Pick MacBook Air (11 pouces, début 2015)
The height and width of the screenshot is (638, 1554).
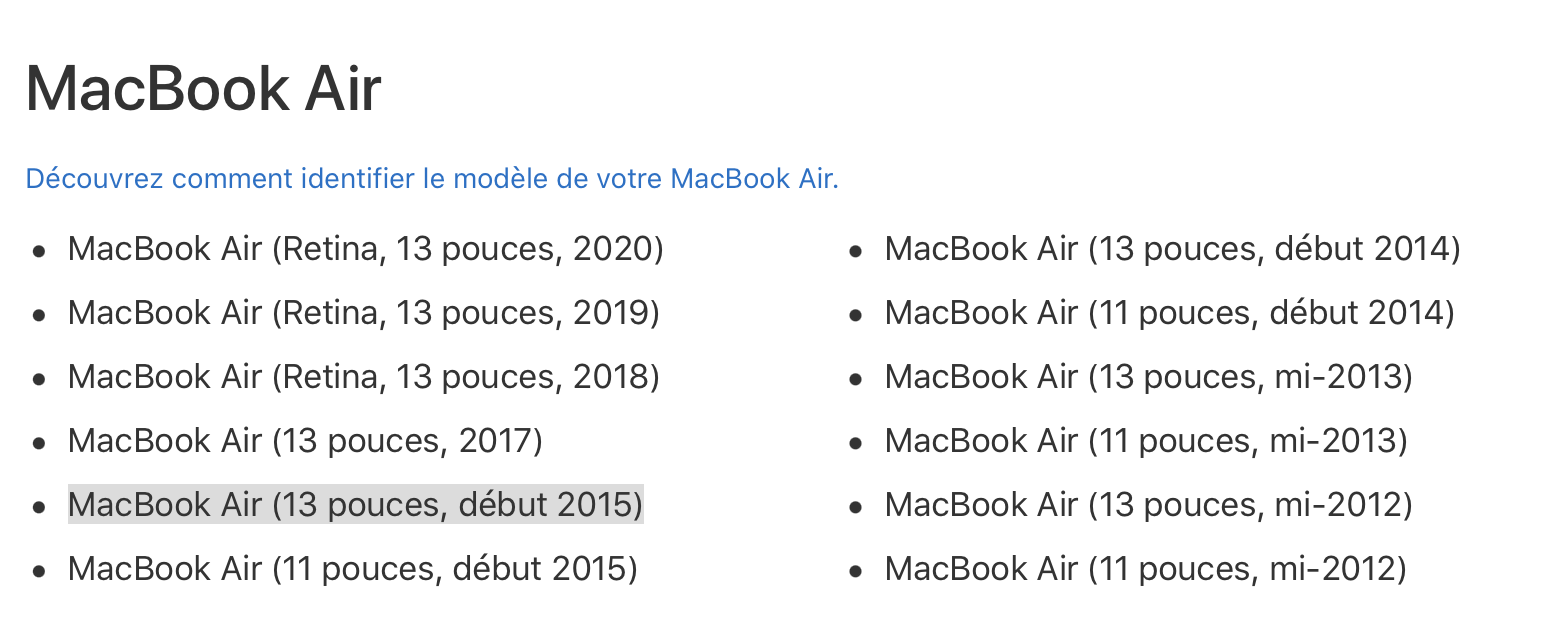(x=352, y=569)
